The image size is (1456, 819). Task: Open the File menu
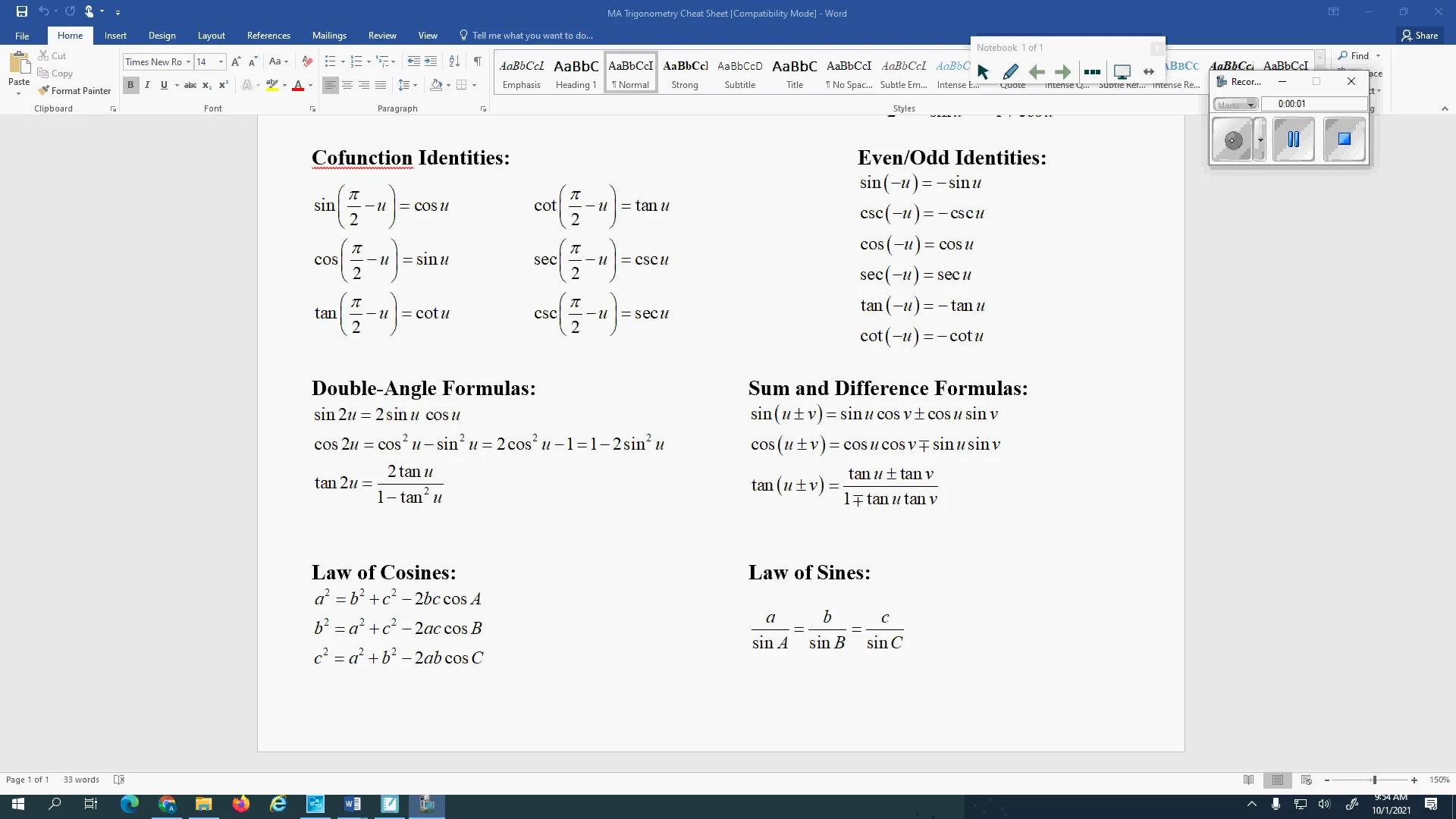(x=22, y=36)
